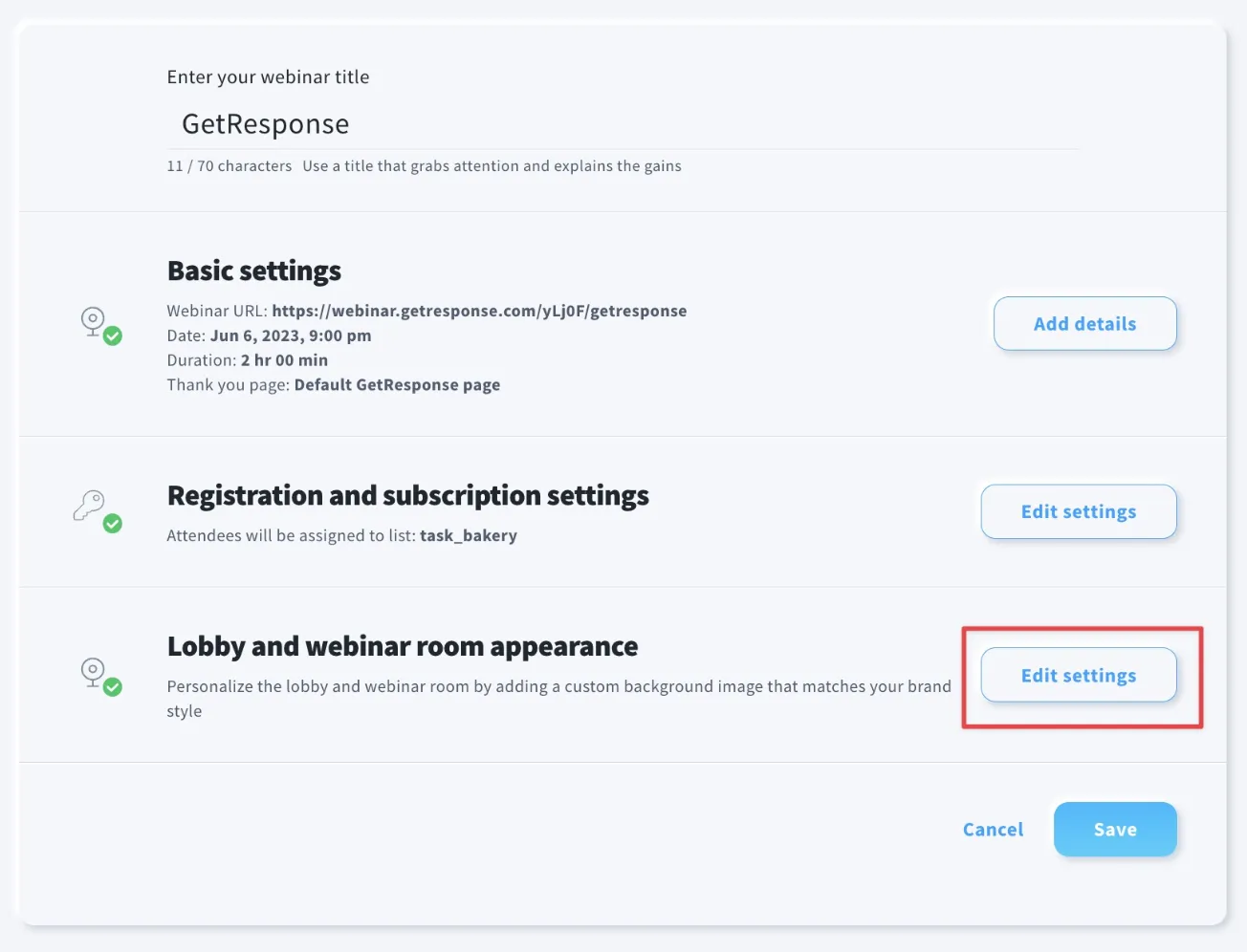Focus the webinar title field containing GetResponse

tap(623, 124)
